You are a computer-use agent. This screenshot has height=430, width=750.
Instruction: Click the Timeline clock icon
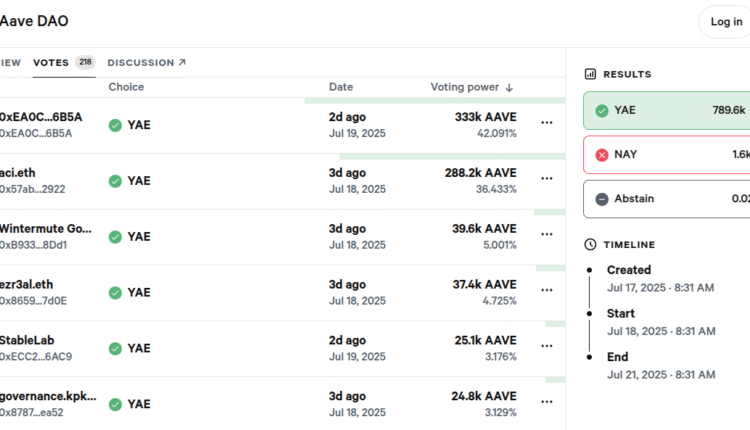591,244
